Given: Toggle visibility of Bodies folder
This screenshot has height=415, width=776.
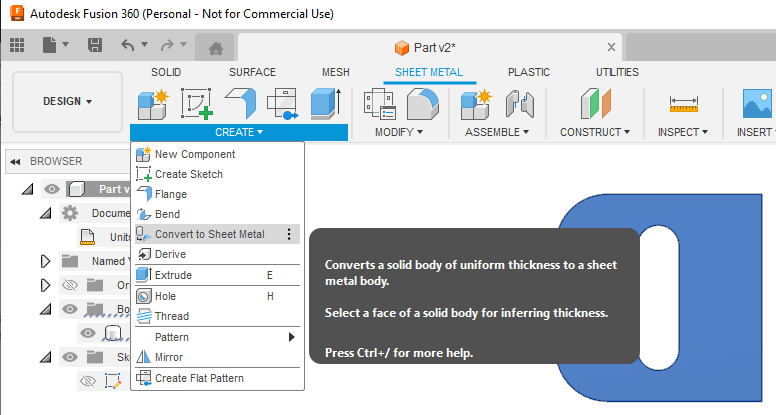Looking at the screenshot, I should (x=70, y=309).
